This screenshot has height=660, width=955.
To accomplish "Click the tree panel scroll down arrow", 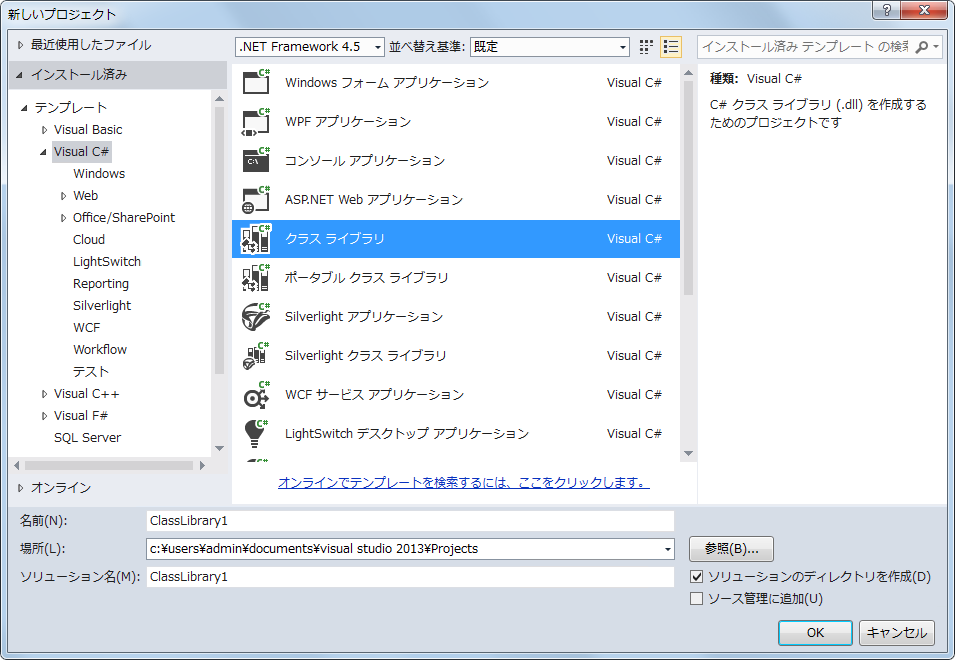I will point(220,448).
